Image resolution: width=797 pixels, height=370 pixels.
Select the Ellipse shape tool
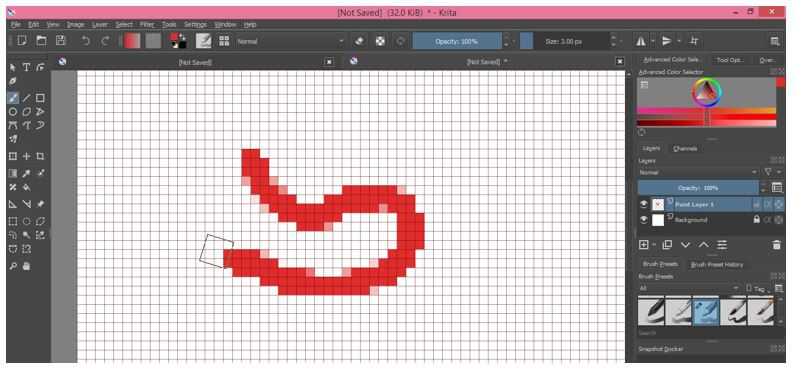[13, 112]
